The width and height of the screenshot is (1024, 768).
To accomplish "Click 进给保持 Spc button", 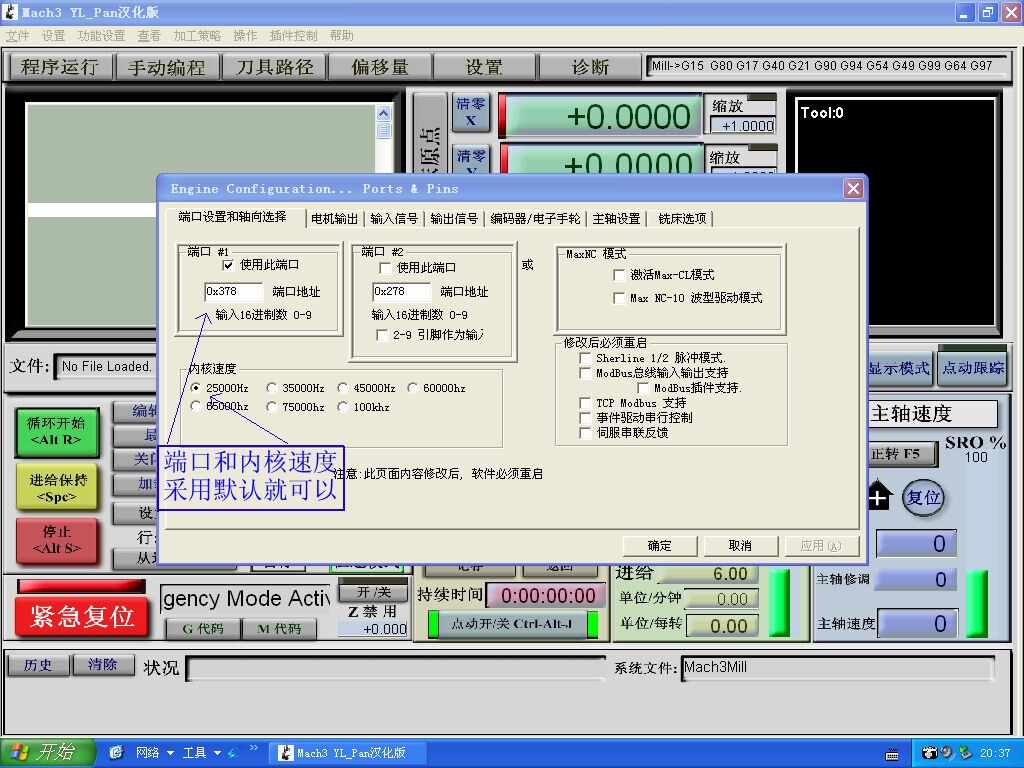I will coord(56,488).
